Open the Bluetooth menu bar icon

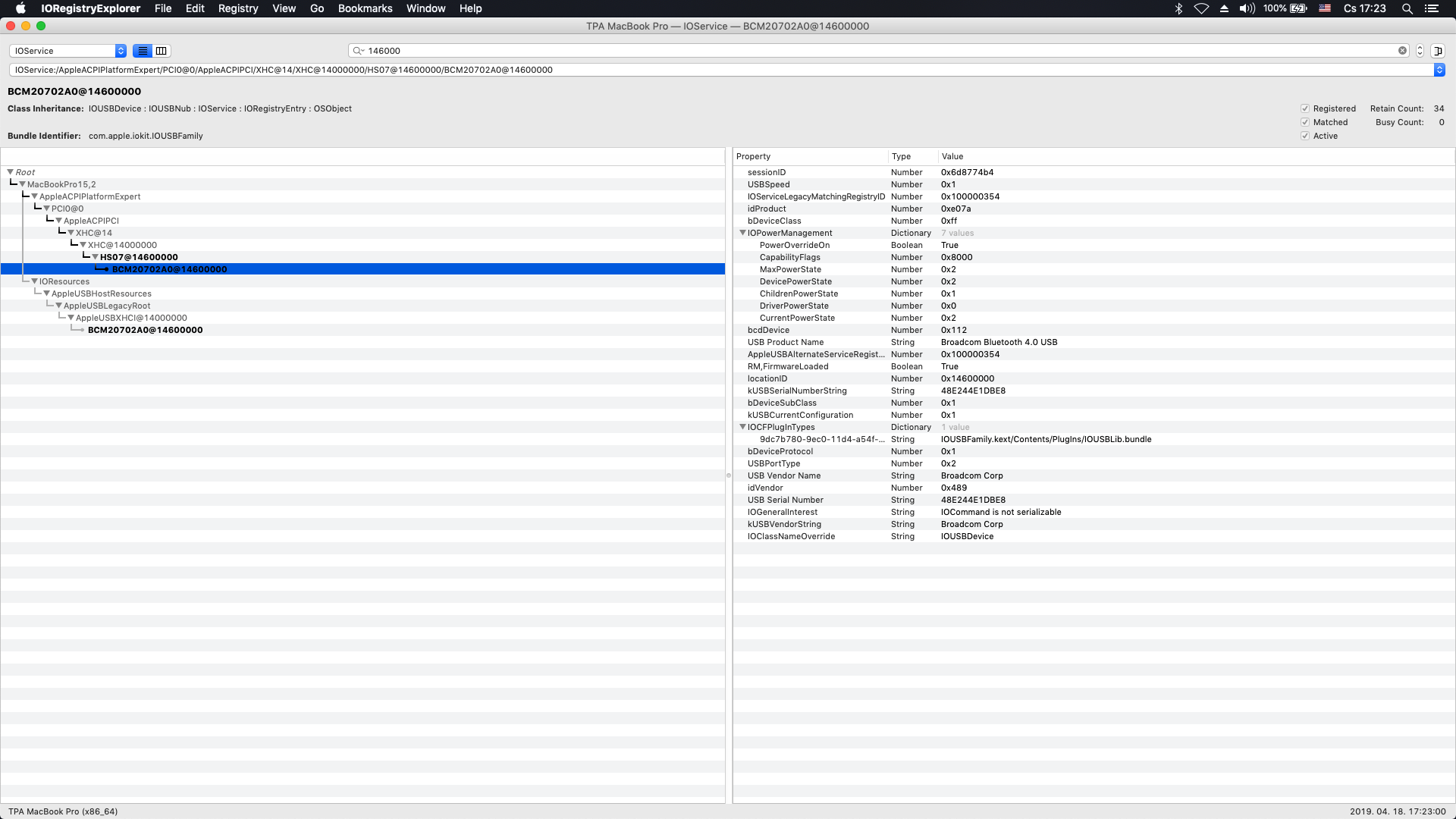(1178, 8)
